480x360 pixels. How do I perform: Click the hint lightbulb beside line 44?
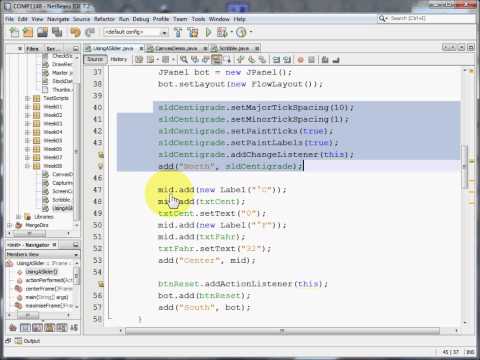[x=100, y=155]
